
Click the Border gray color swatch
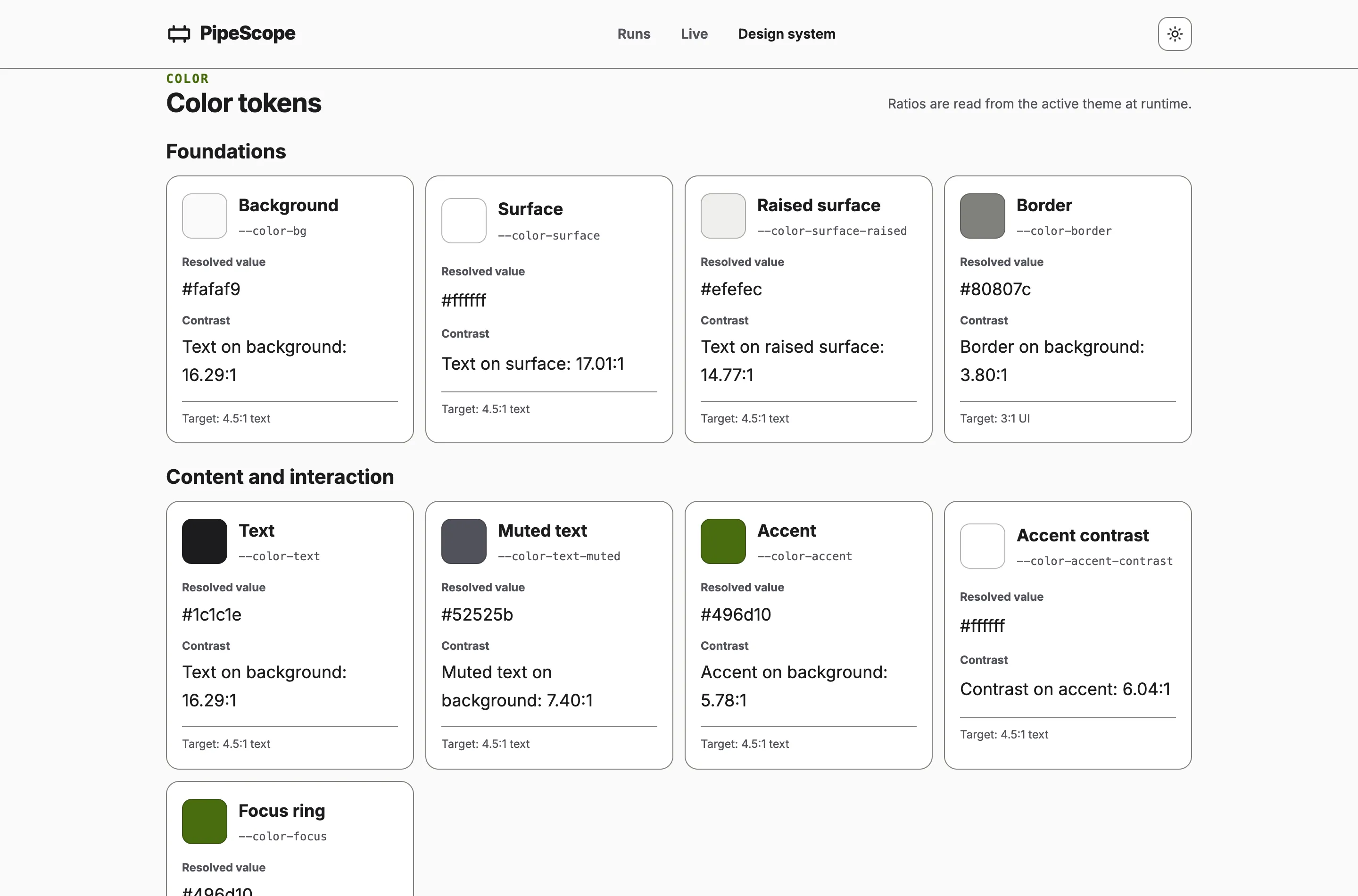click(983, 216)
